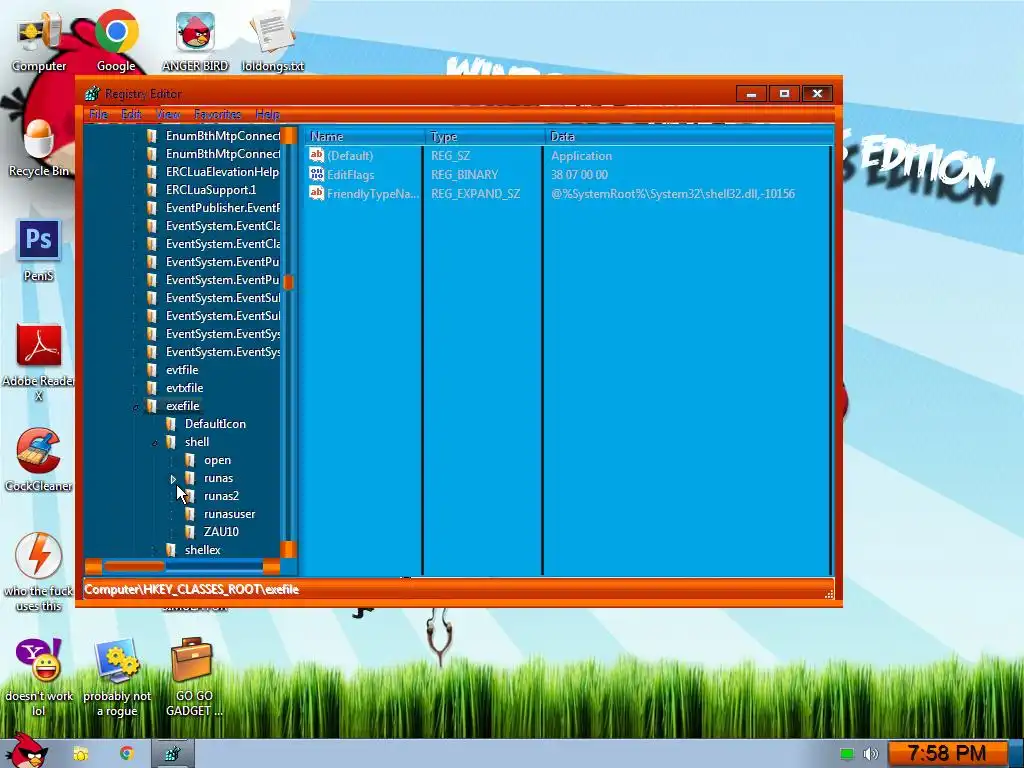Open the Favorites menu
This screenshot has height=768, width=1024.
click(217, 114)
